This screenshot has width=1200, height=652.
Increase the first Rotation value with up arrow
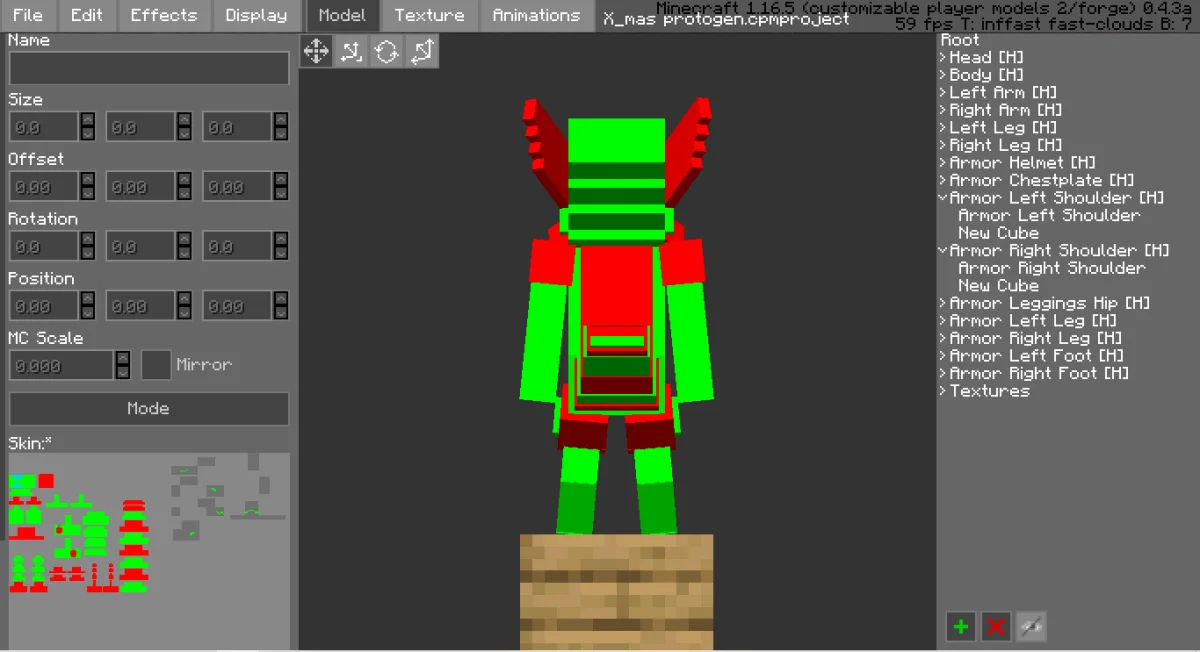pyautogui.click(x=88, y=239)
